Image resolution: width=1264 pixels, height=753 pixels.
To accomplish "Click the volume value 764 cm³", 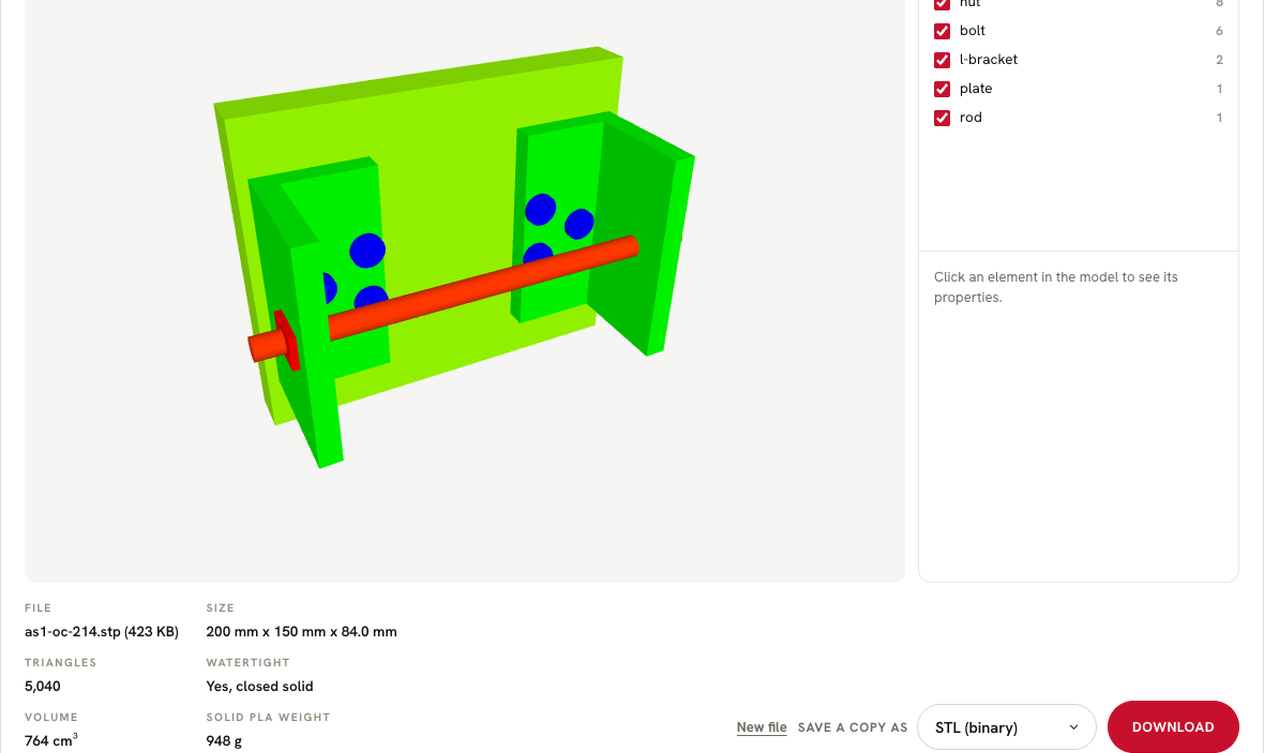I will [x=51, y=741].
